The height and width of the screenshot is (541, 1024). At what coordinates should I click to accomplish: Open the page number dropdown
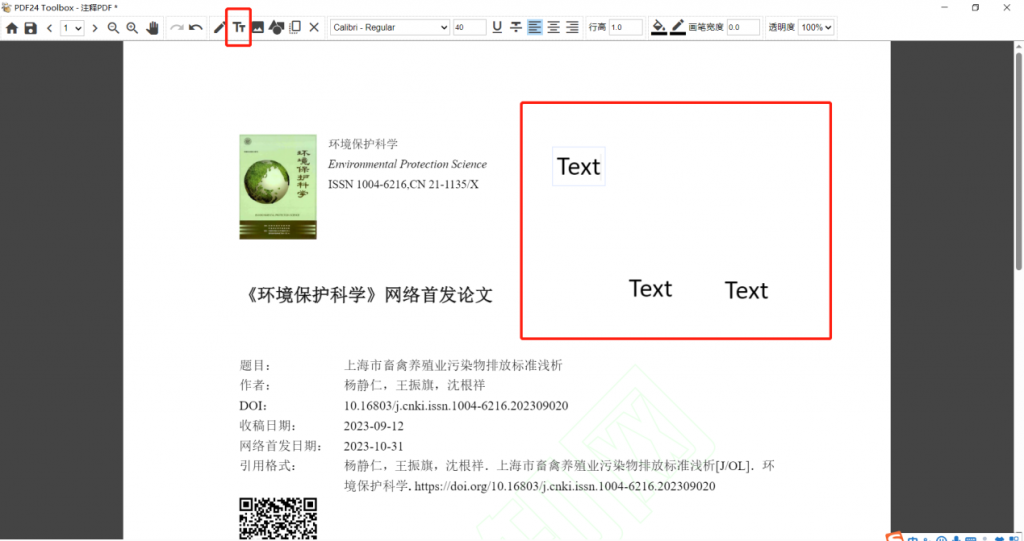pyautogui.click(x=72, y=28)
